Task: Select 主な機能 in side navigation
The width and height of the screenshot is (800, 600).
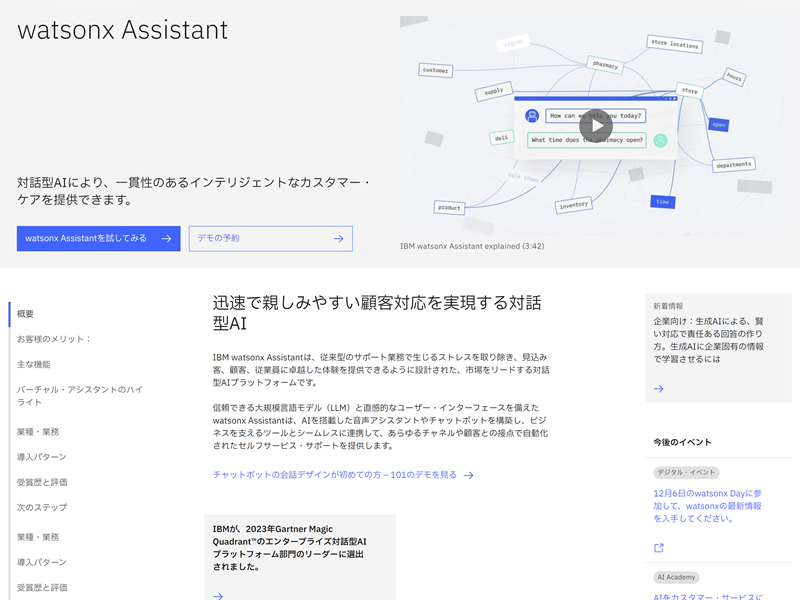Action: point(34,364)
